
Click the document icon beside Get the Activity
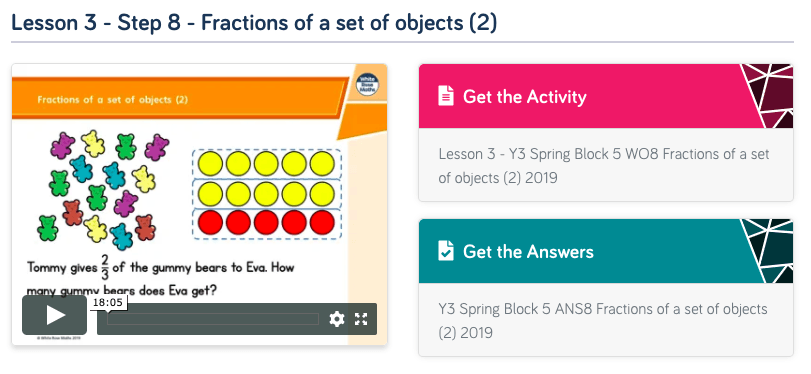pyautogui.click(x=446, y=96)
